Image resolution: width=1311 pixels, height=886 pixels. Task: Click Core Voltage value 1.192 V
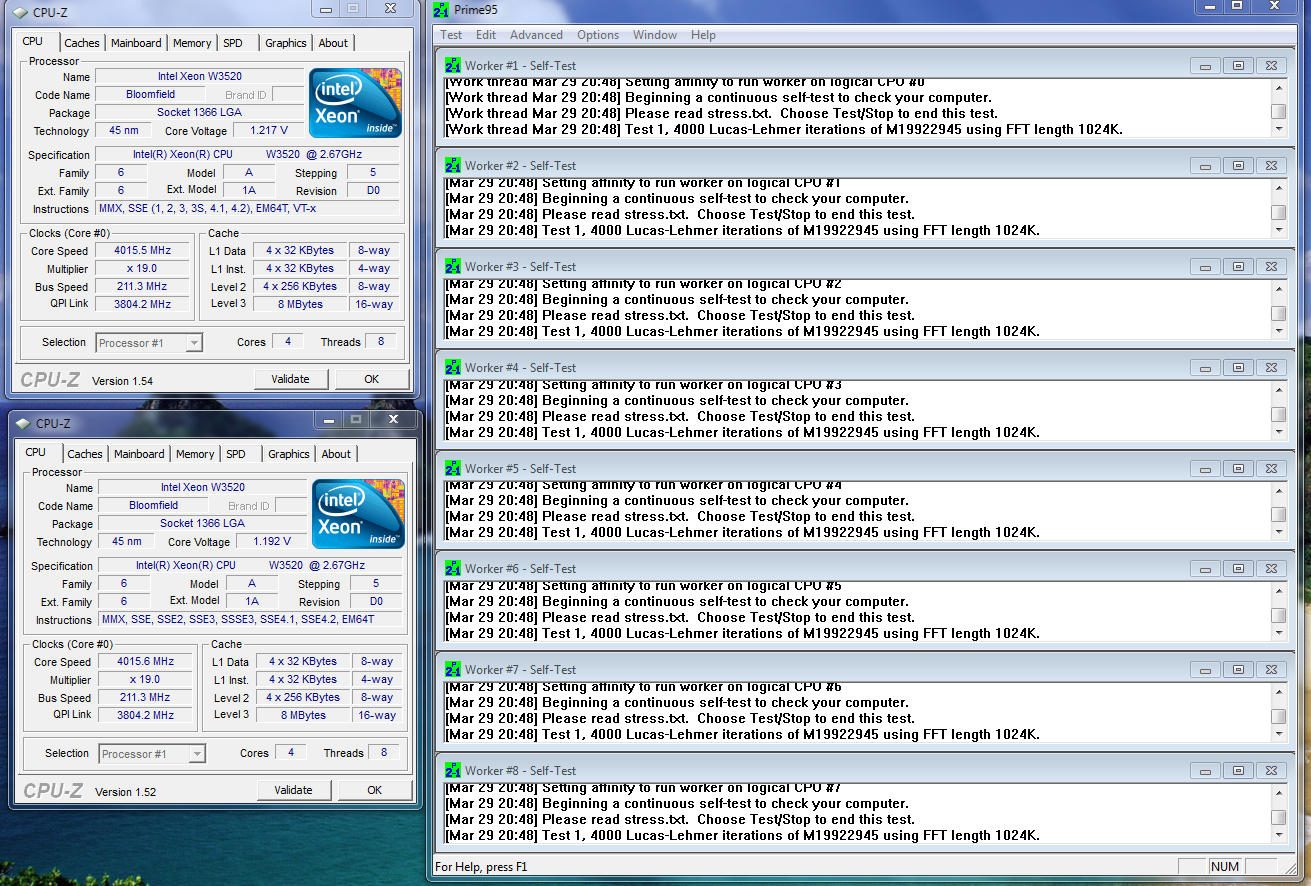pyautogui.click(x=272, y=542)
